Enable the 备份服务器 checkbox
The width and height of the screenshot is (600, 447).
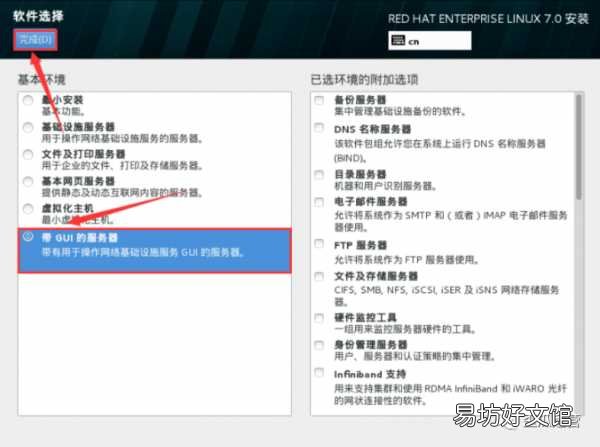[319, 100]
